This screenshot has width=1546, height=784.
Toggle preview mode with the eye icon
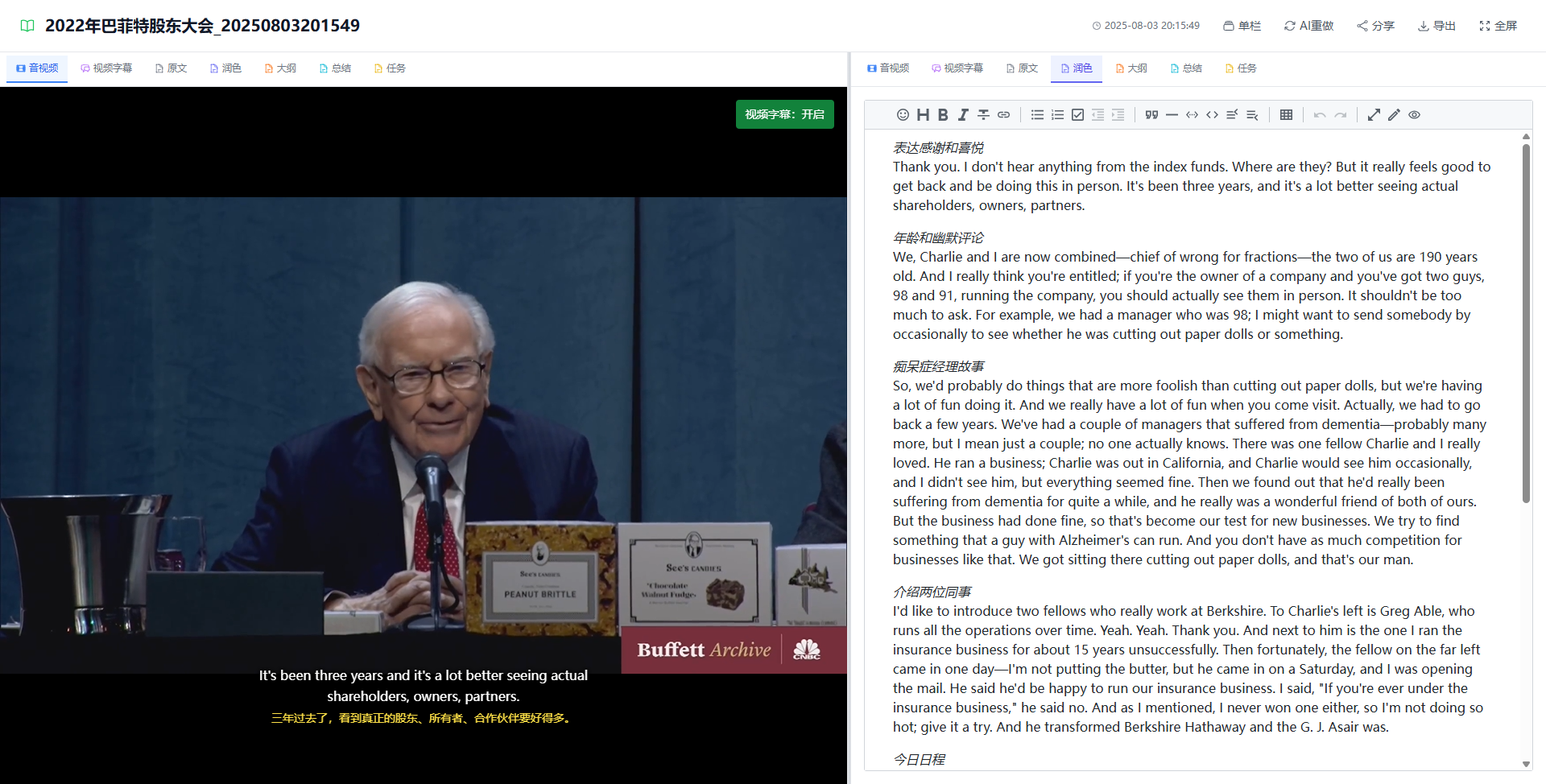1414,115
